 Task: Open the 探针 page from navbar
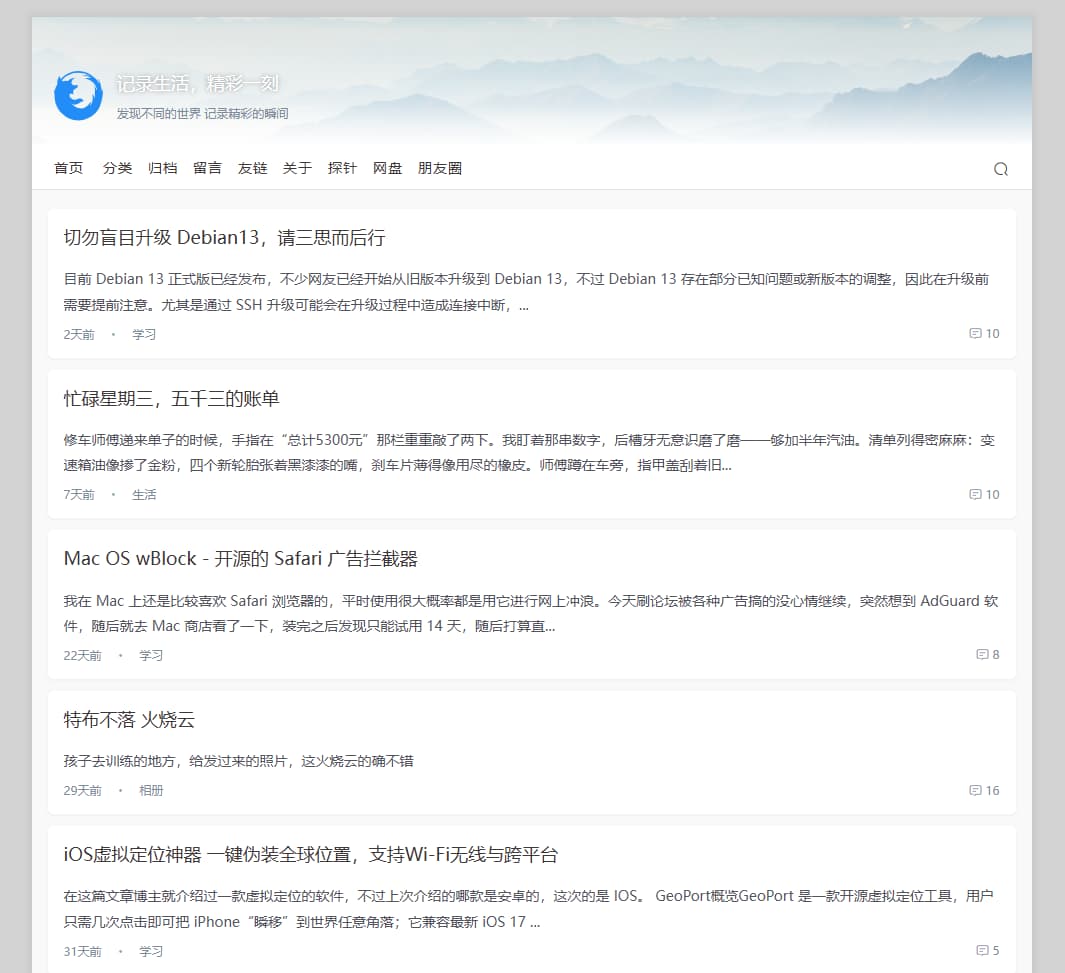343,168
